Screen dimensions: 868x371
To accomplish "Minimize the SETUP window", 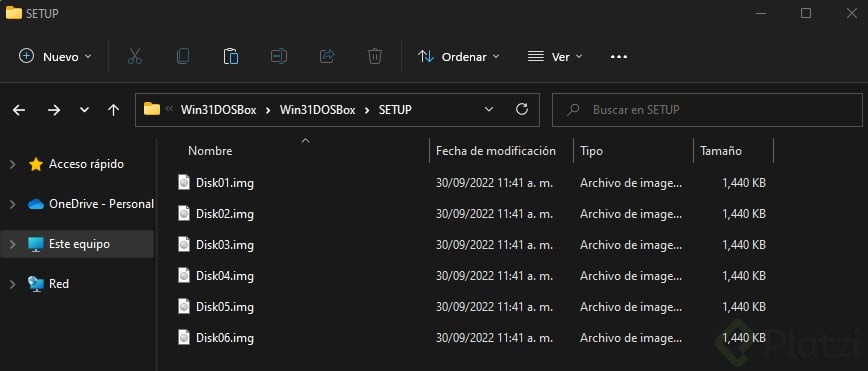I will tap(761, 13).
